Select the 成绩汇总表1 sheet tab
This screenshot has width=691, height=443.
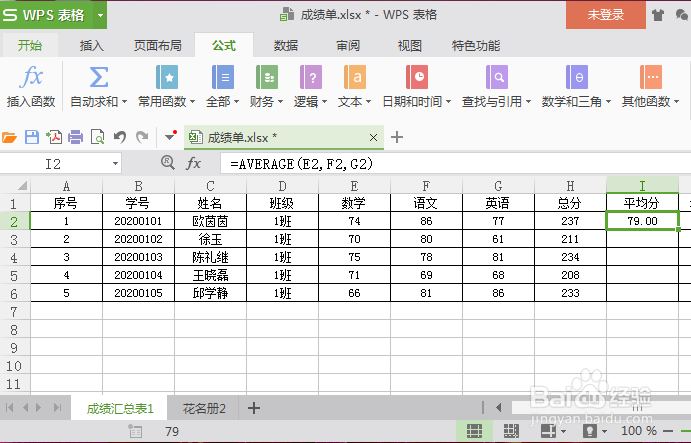(120, 409)
